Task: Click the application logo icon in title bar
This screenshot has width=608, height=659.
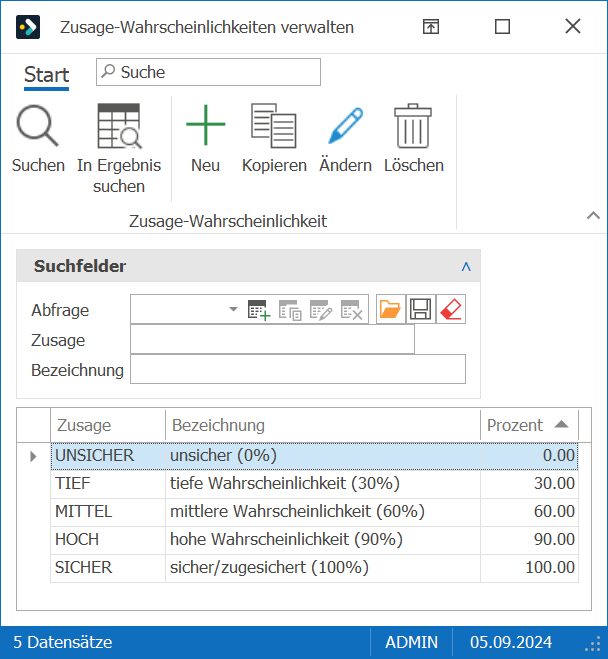Action: 28,27
